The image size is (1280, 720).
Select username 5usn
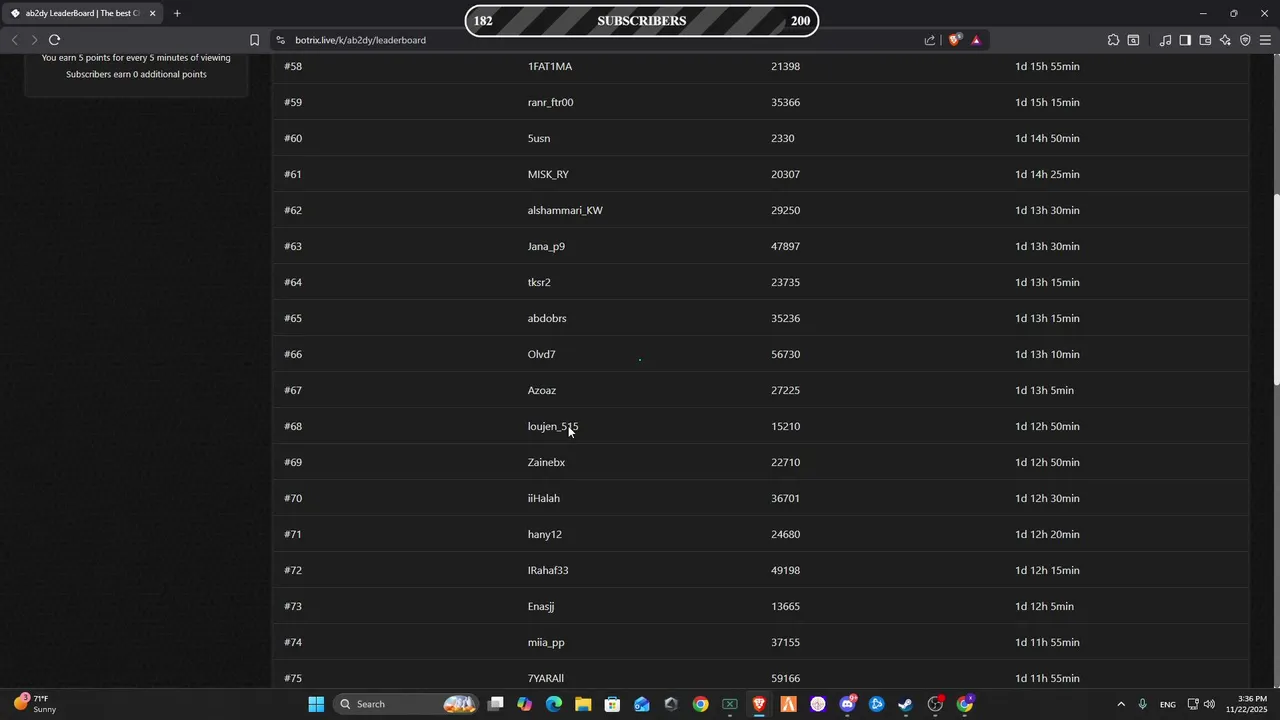coord(539,138)
